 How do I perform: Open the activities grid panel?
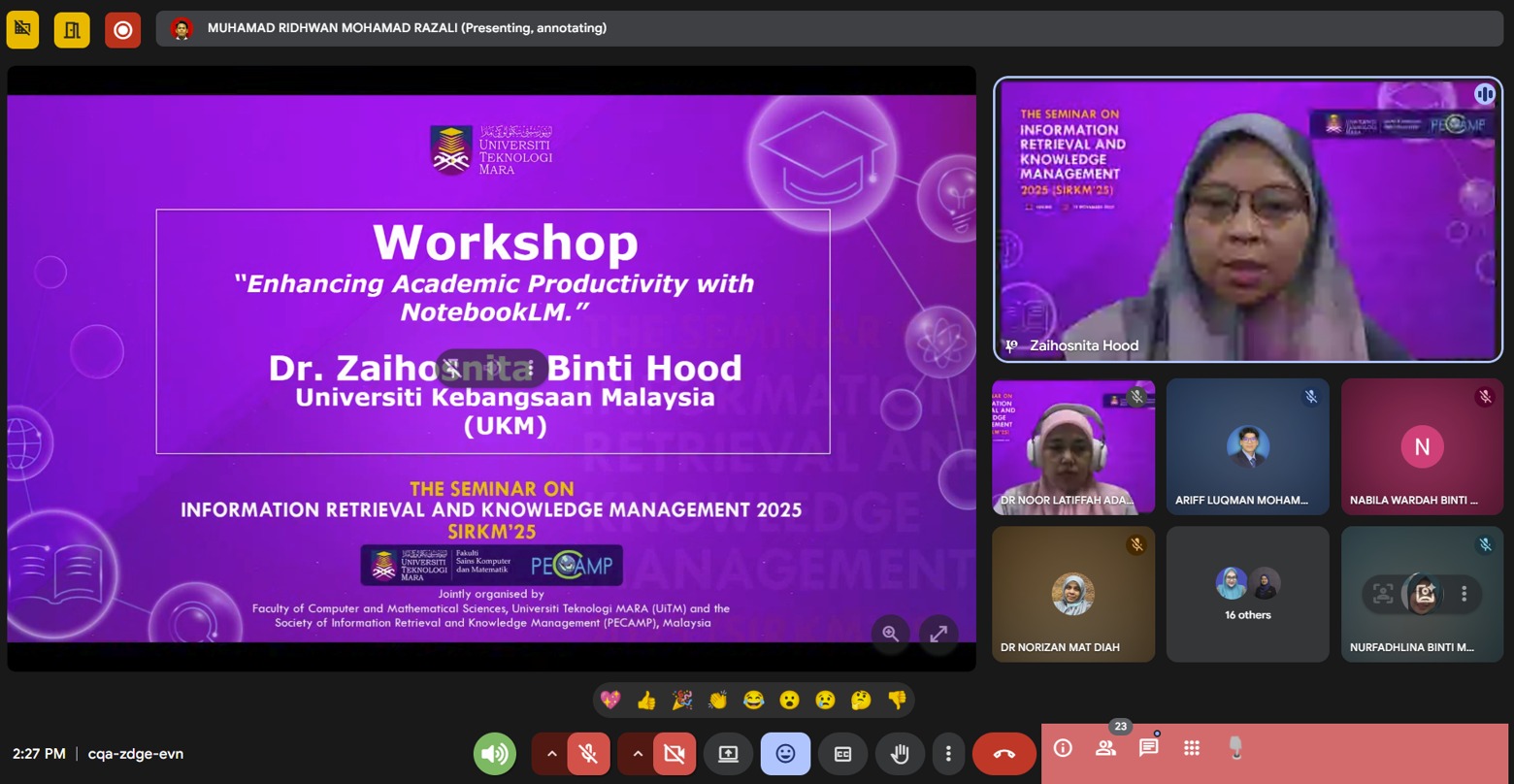1192,748
